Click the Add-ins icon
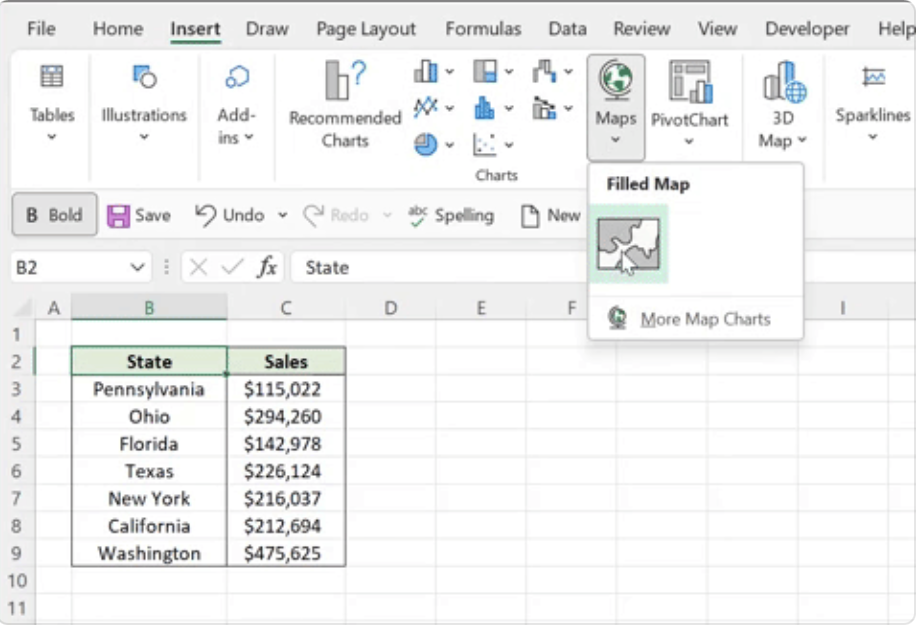The width and height of the screenshot is (920, 630). [x=237, y=76]
